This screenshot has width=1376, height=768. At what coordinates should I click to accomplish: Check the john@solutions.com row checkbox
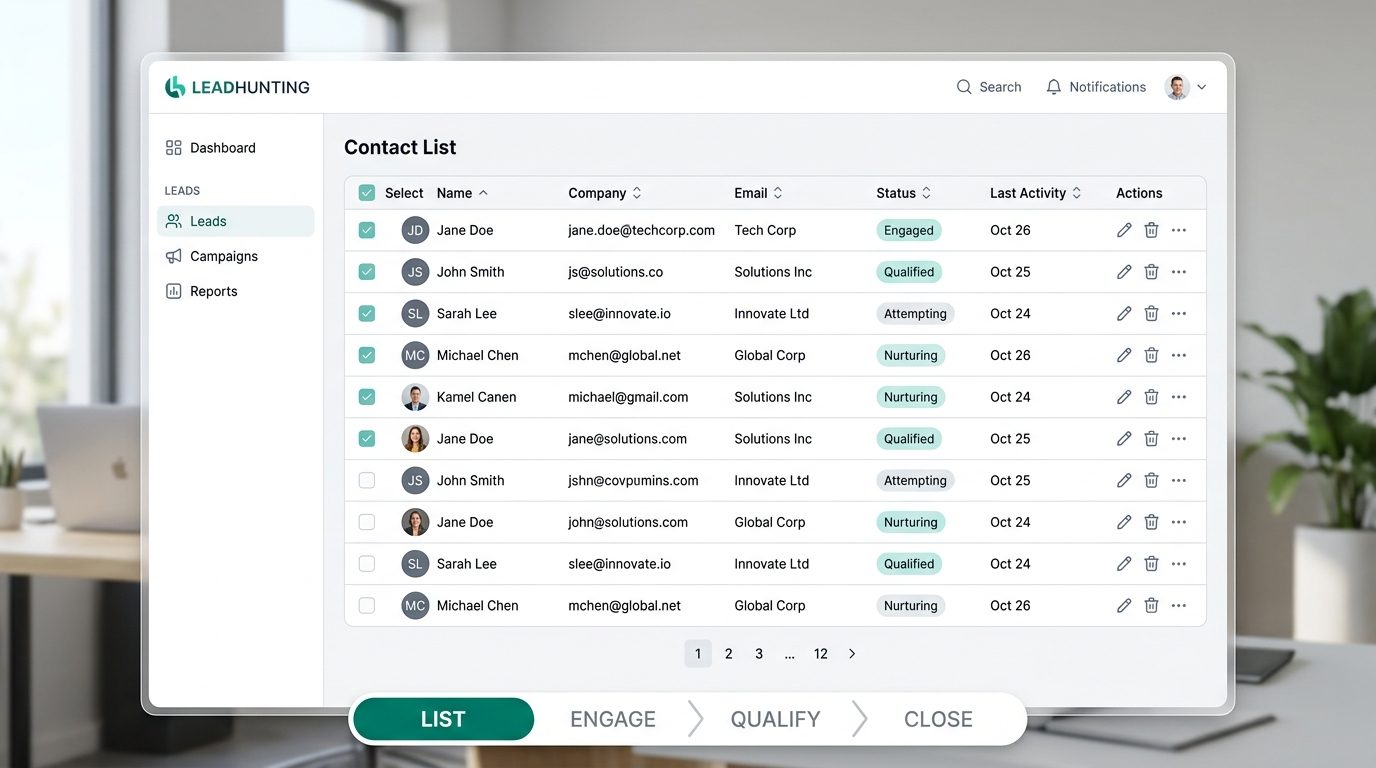tap(367, 522)
